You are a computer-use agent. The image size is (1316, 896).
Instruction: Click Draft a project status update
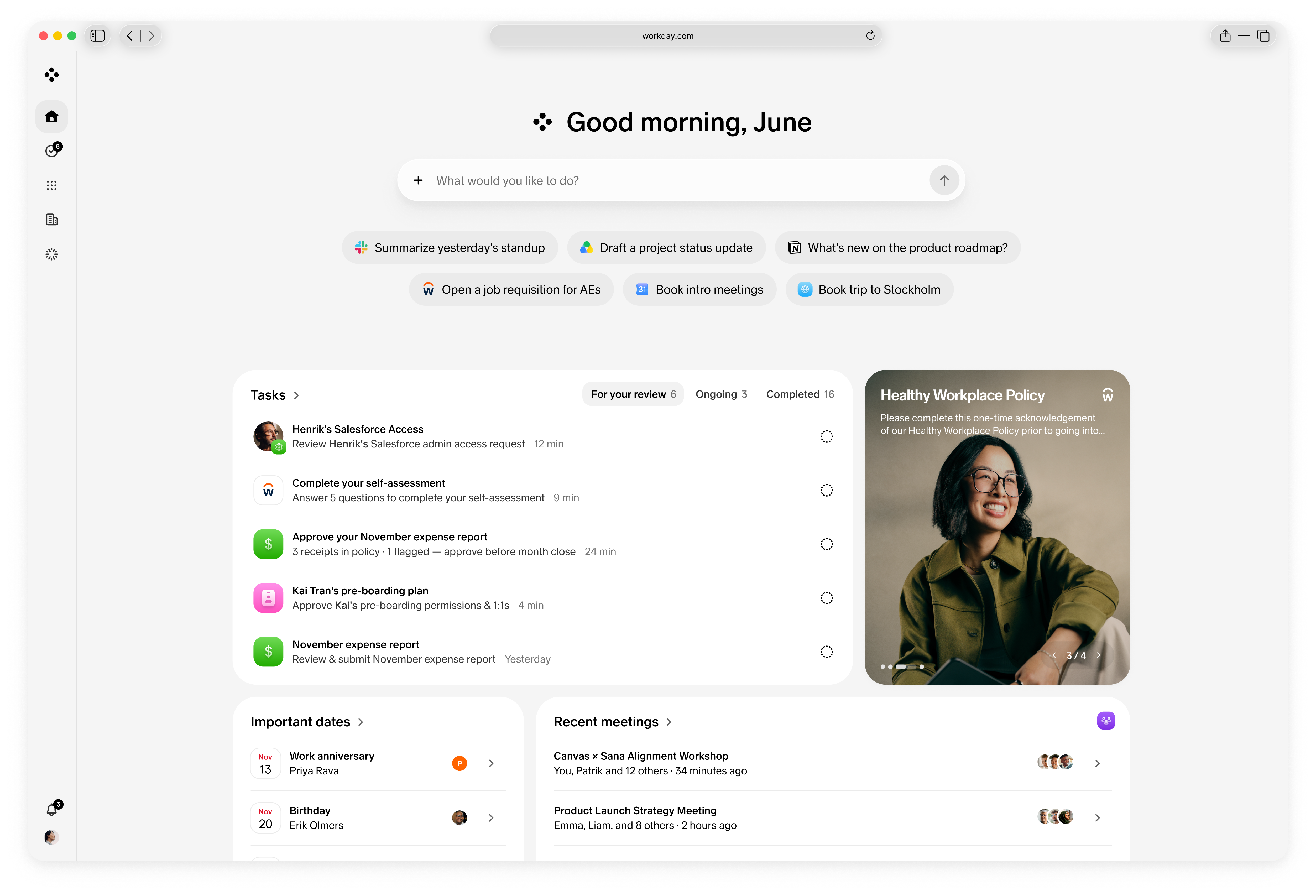pyautogui.click(x=666, y=248)
